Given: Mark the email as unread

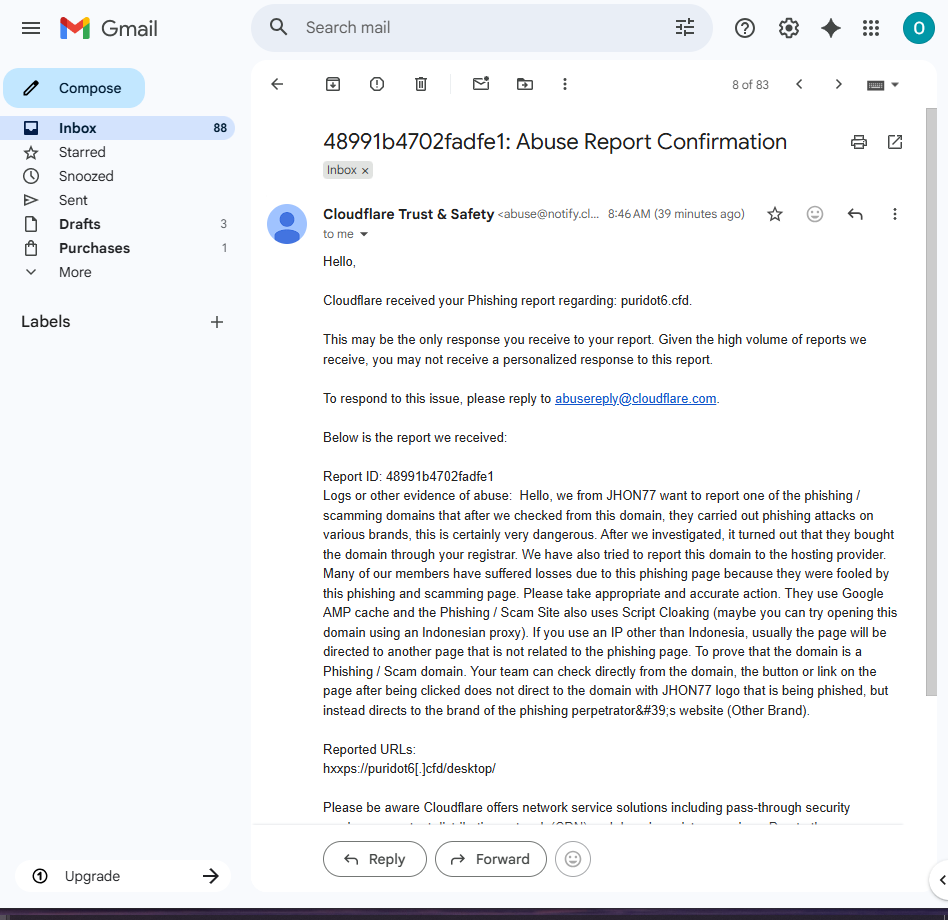Looking at the screenshot, I should [481, 84].
